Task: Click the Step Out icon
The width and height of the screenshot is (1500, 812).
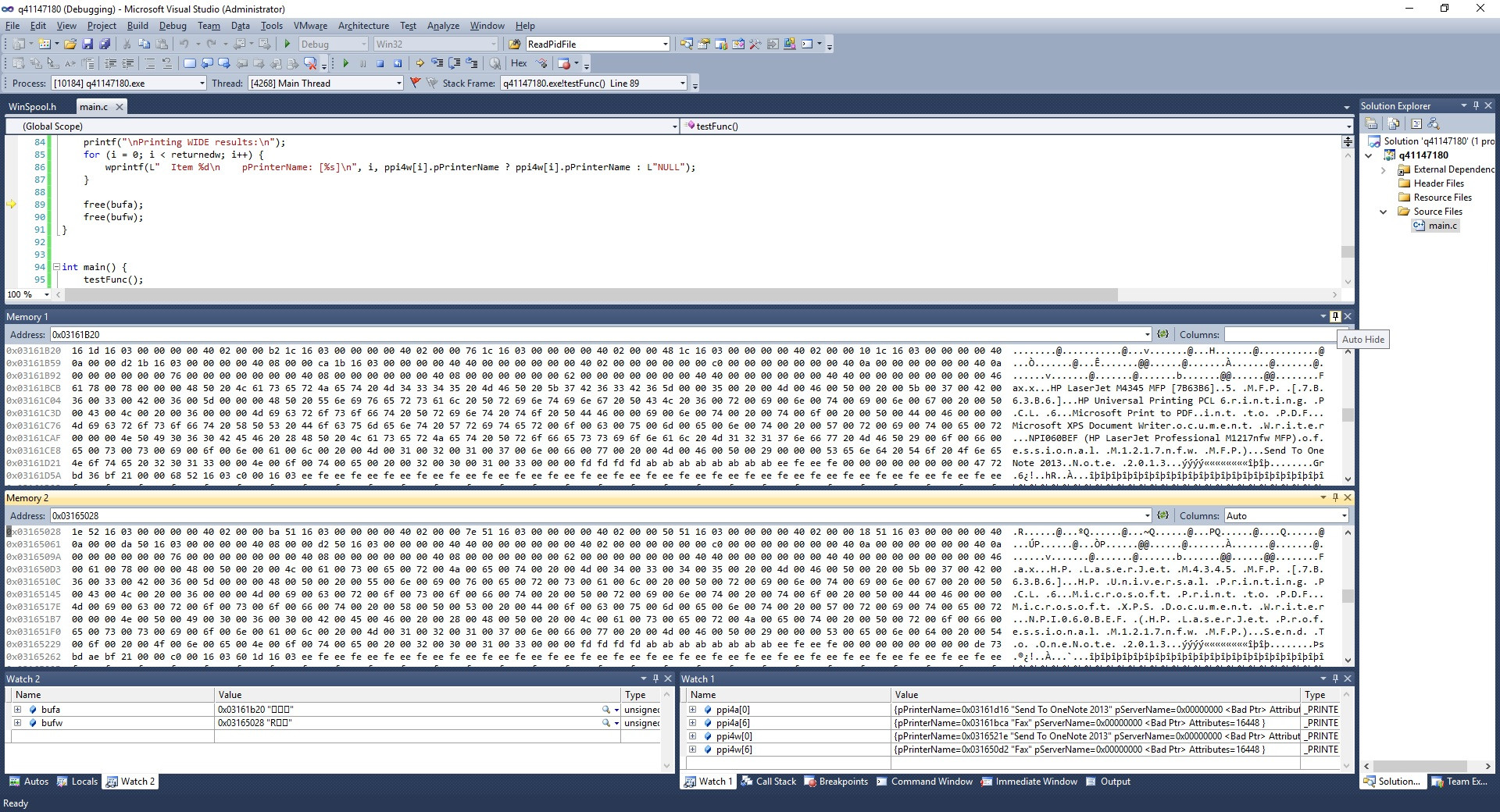Action: coord(472,63)
